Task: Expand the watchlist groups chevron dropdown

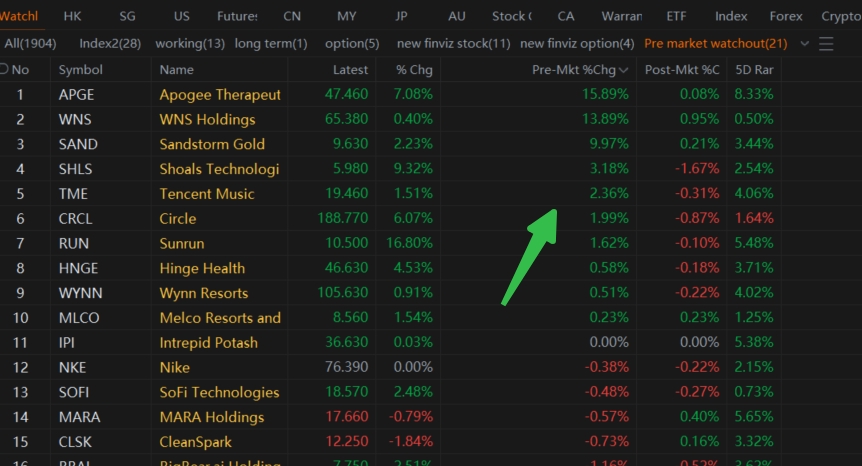Action: click(804, 43)
